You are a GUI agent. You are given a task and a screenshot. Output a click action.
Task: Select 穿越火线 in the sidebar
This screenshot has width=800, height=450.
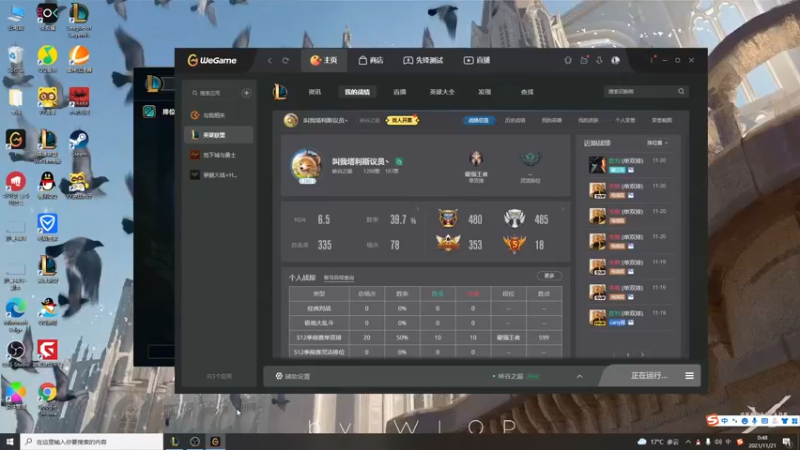click(x=219, y=174)
